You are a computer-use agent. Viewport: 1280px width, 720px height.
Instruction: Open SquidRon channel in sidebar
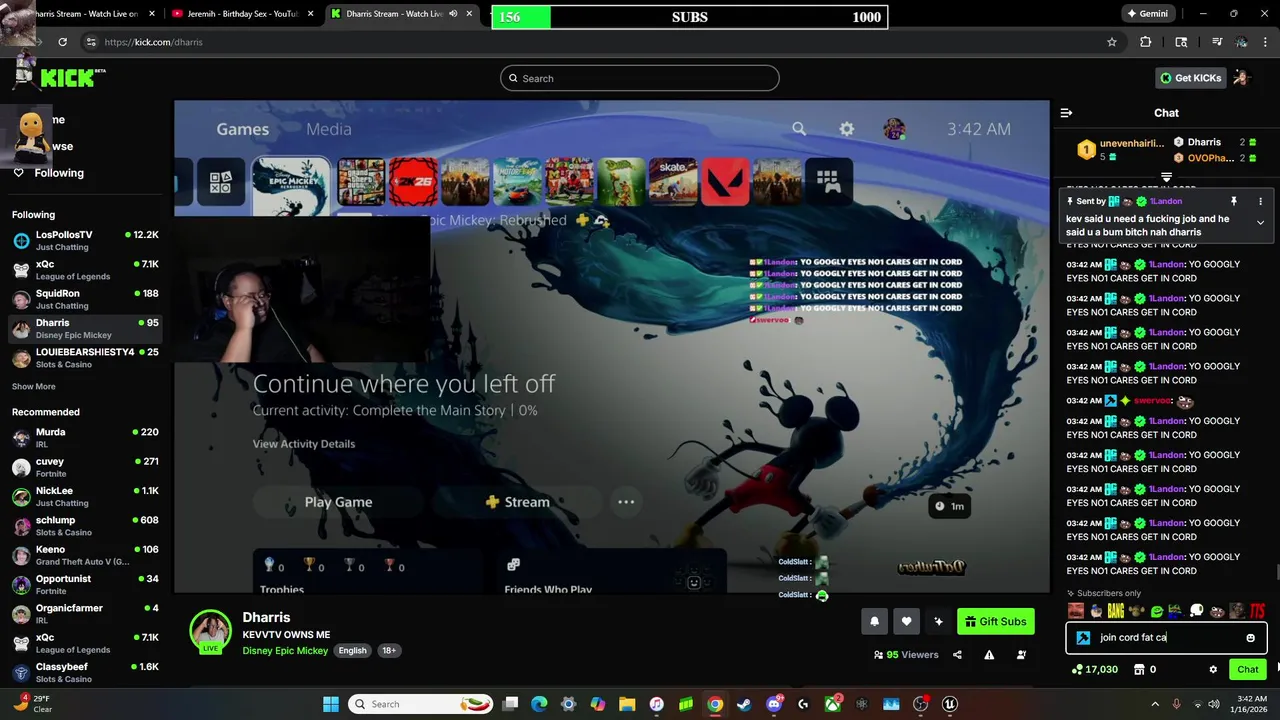[85, 299]
